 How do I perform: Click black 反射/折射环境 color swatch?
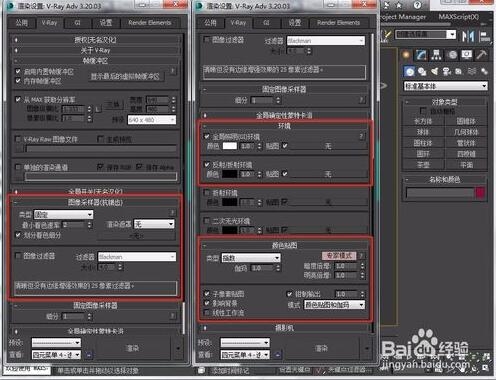tap(230, 174)
